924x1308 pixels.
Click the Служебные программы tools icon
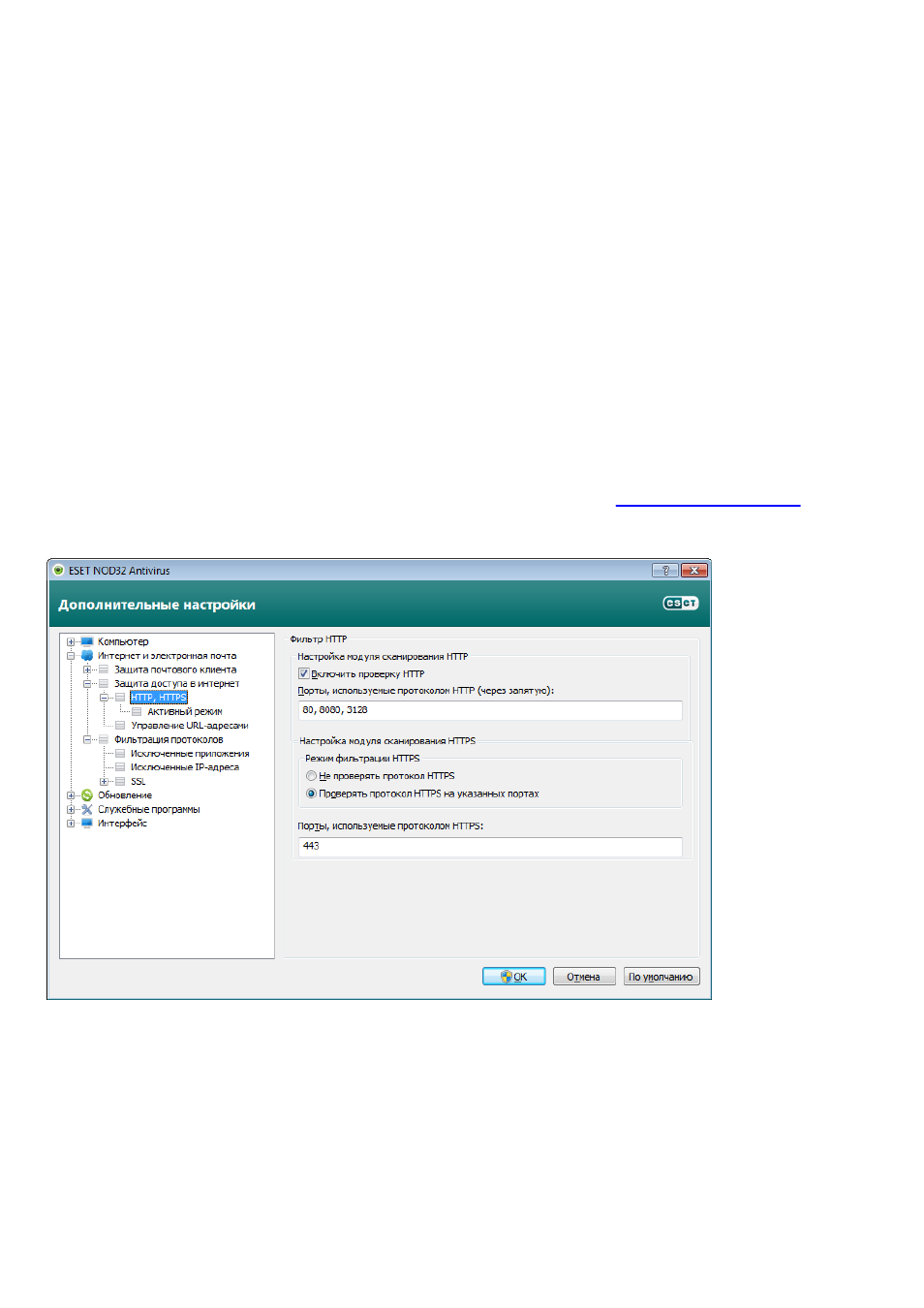87,809
